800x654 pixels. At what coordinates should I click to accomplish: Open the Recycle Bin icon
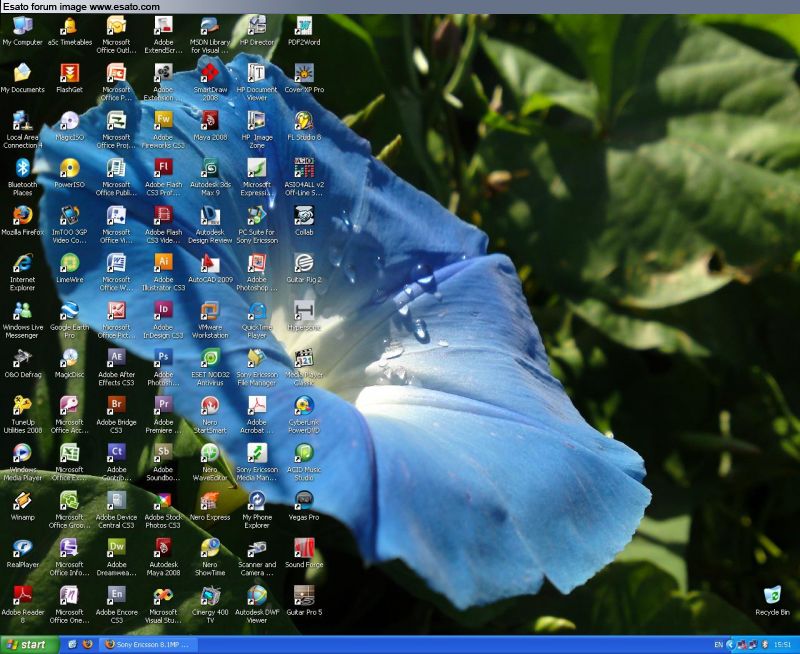click(x=772, y=596)
